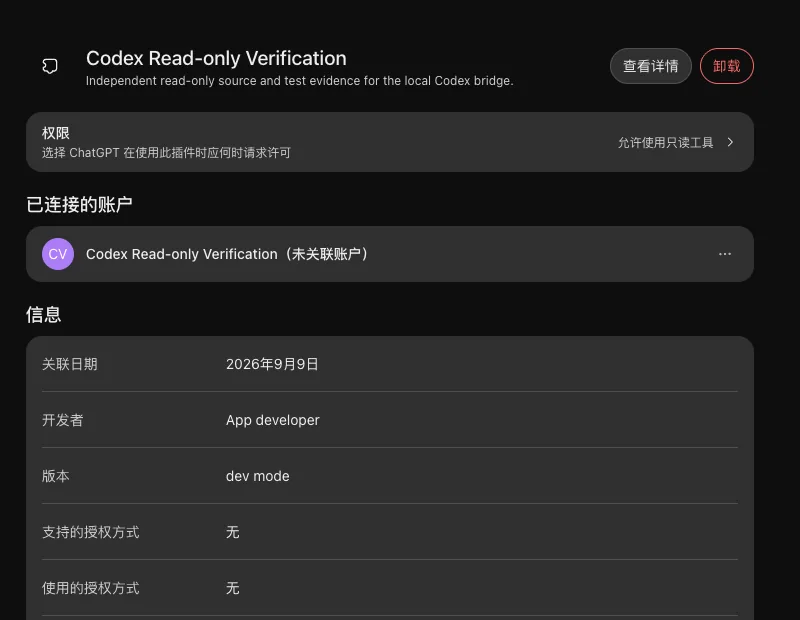Select the 无 value for 使用的授权方式

[x=233, y=588]
